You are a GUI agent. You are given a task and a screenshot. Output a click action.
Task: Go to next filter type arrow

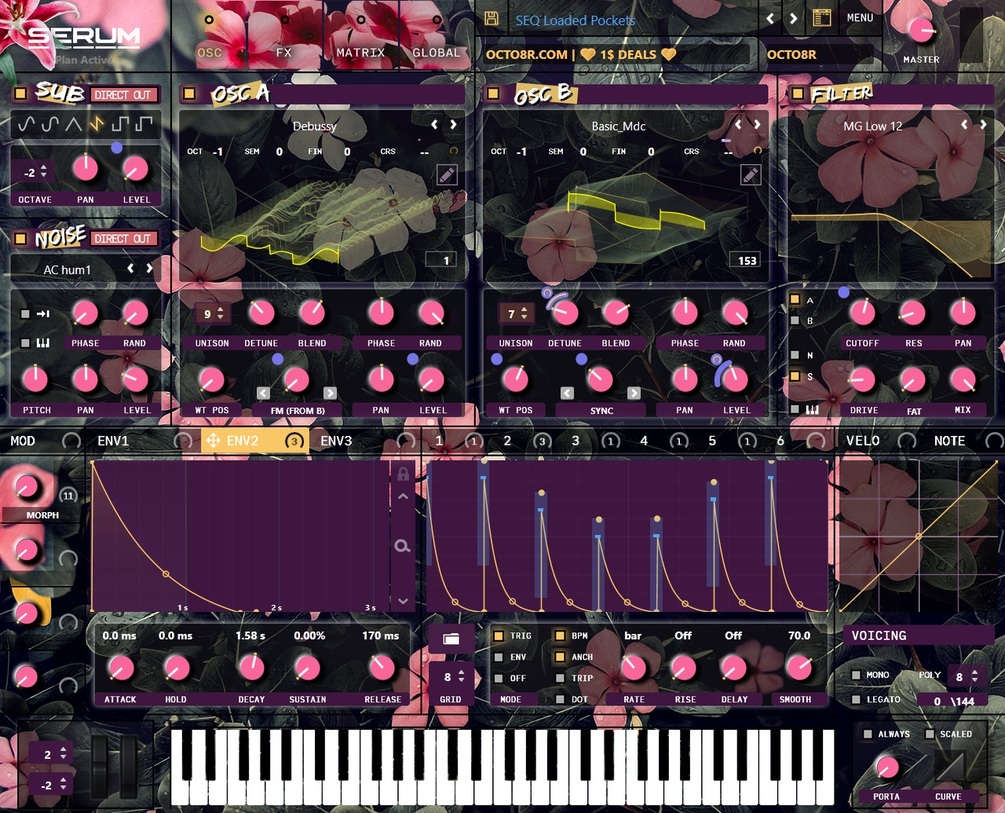pyautogui.click(x=982, y=124)
